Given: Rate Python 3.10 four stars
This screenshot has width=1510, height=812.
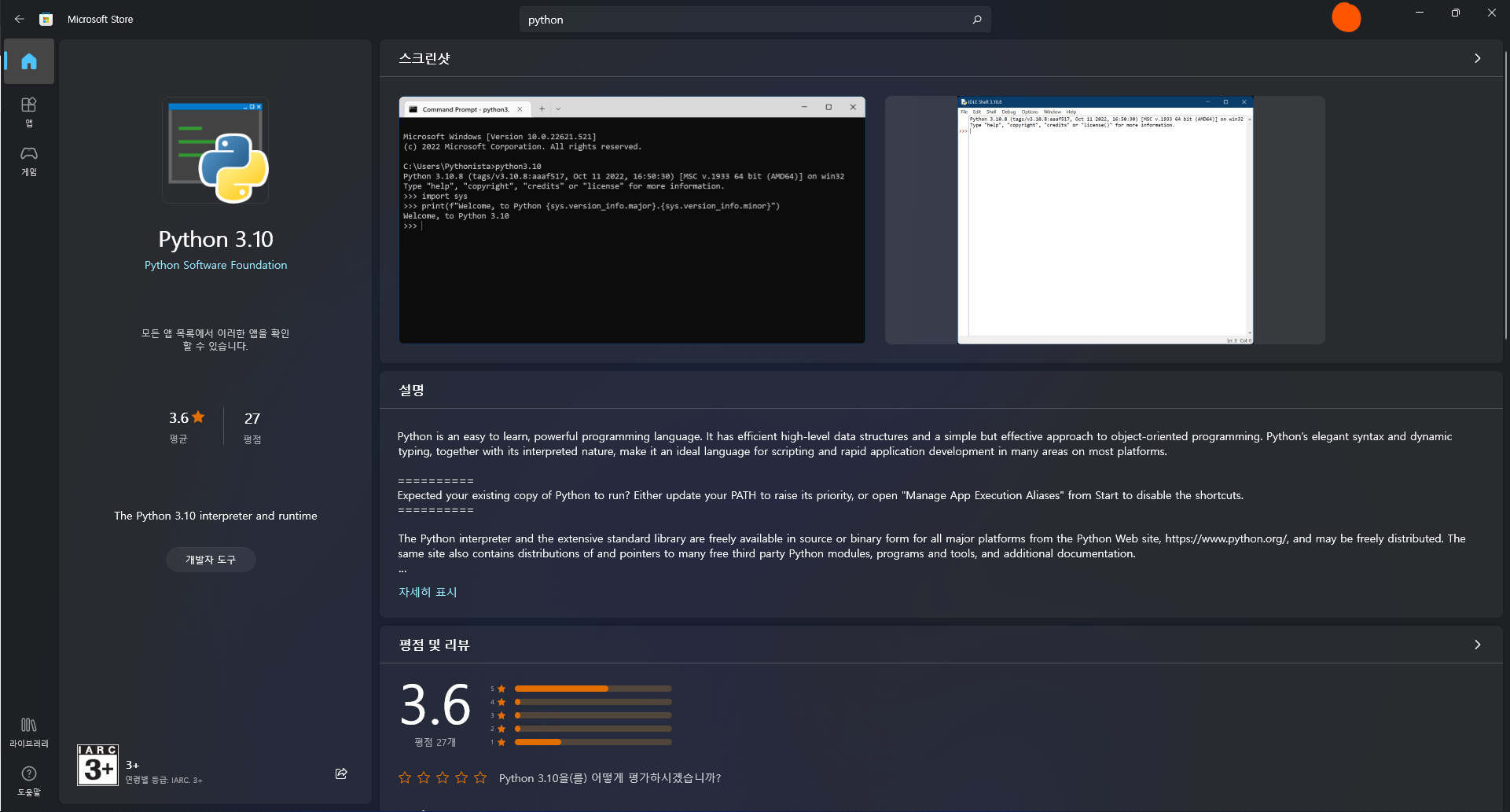Looking at the screenshot, I should 461,777.
